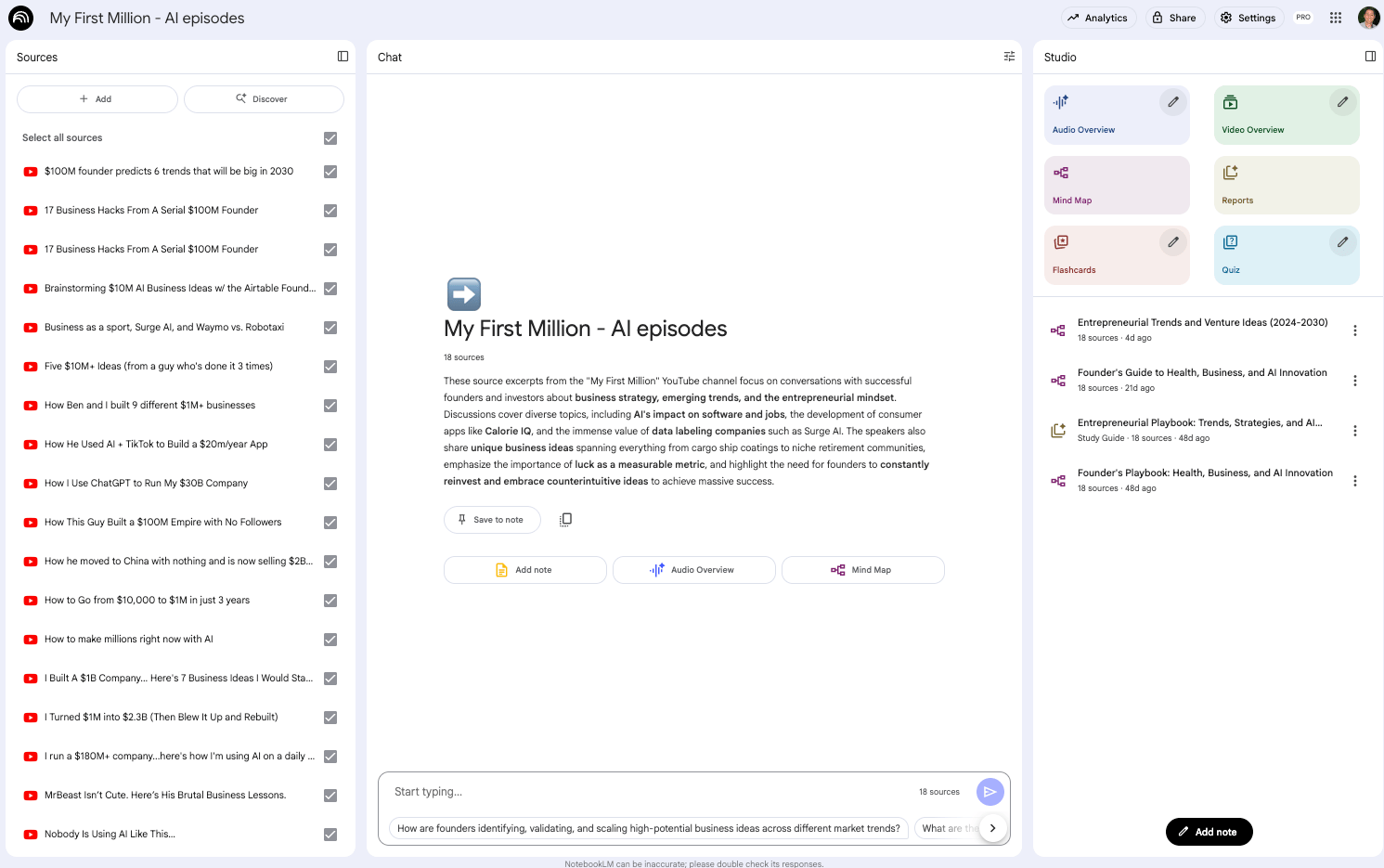
Task: Click the blue arrow notebook emoji
Action: [464, 294]
